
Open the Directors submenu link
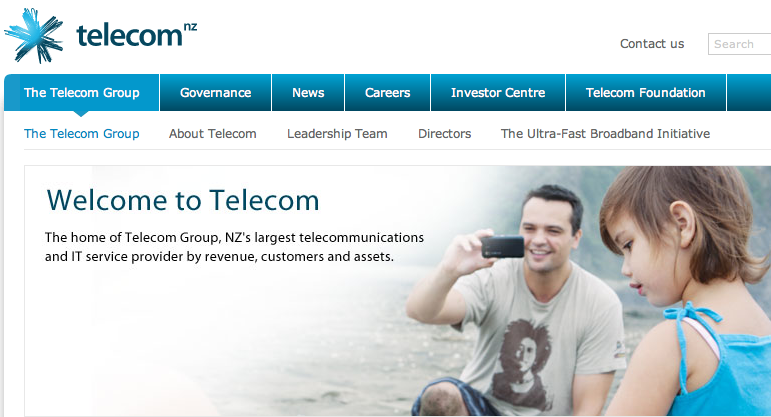pos(445,134)
